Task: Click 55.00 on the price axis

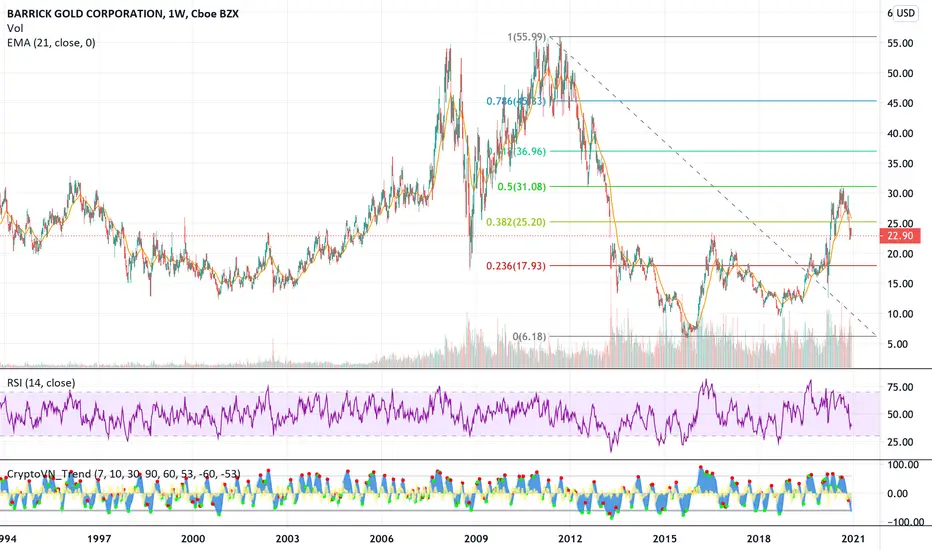Action: [900, 43]
